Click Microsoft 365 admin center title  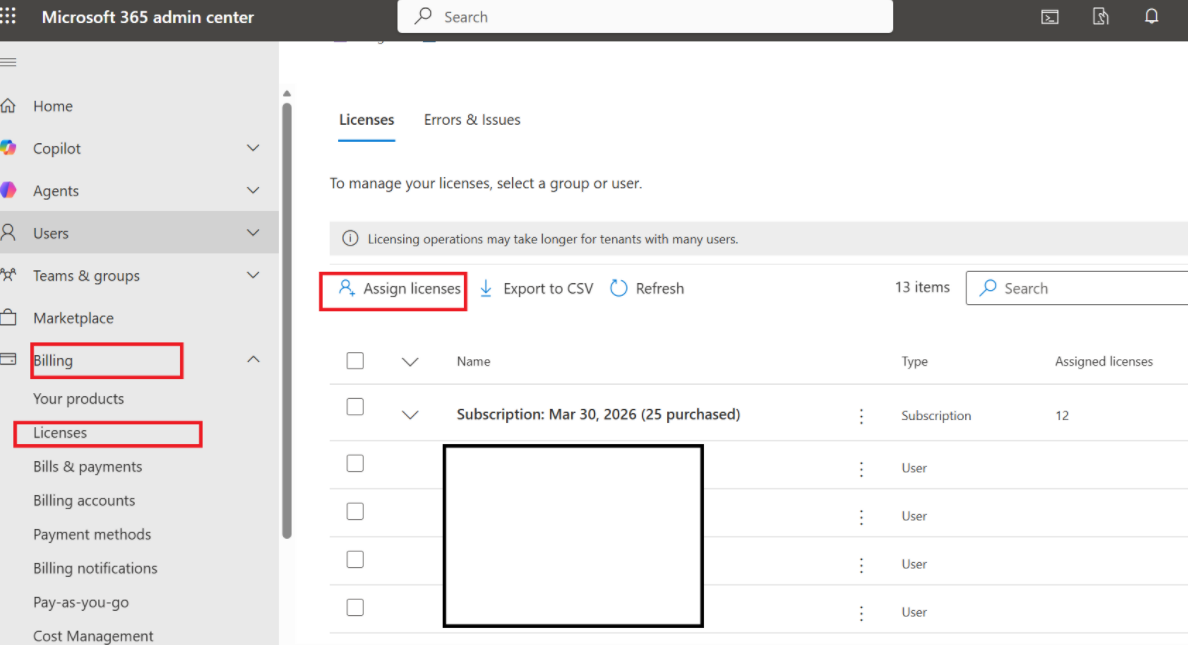coord(148,17)
